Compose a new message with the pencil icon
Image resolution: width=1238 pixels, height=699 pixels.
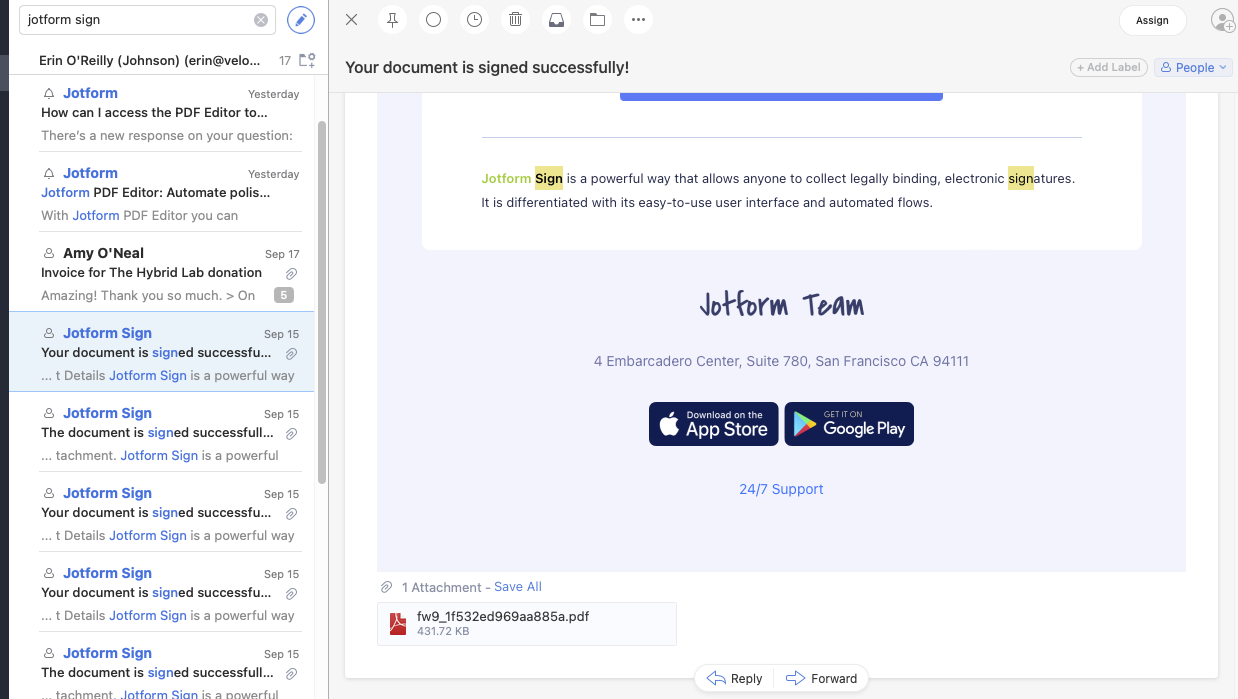(300, 19)
